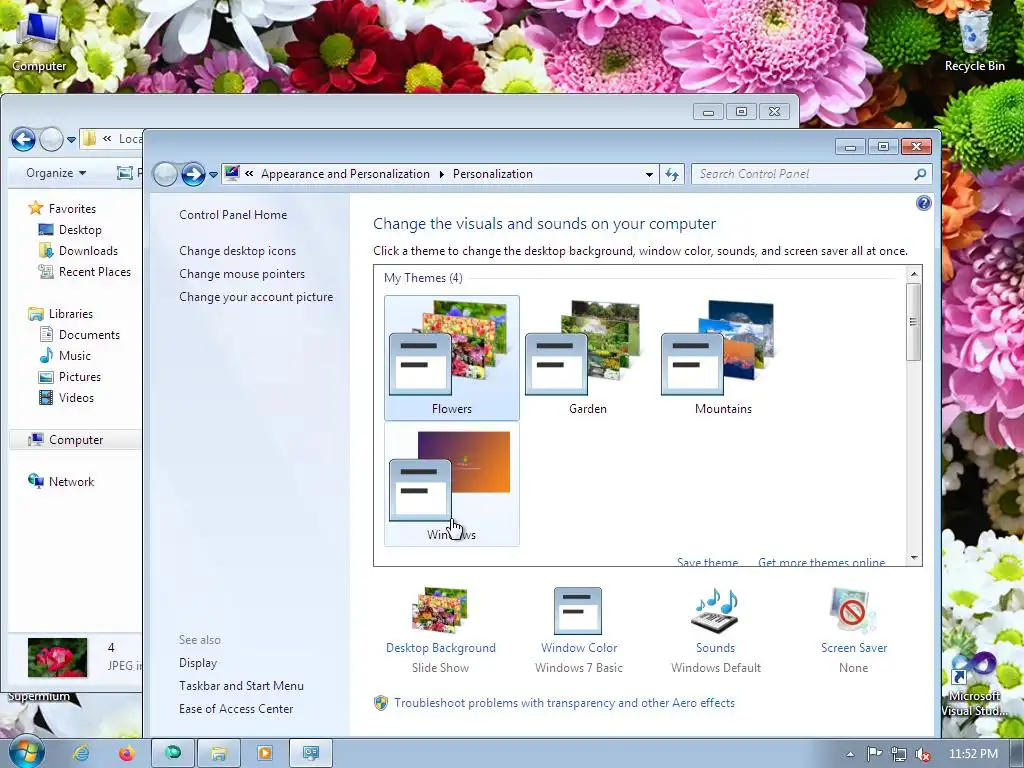Show hidden tray icons arrow
The width and height of the screenshot is (1024, 768).
point(850,754)
